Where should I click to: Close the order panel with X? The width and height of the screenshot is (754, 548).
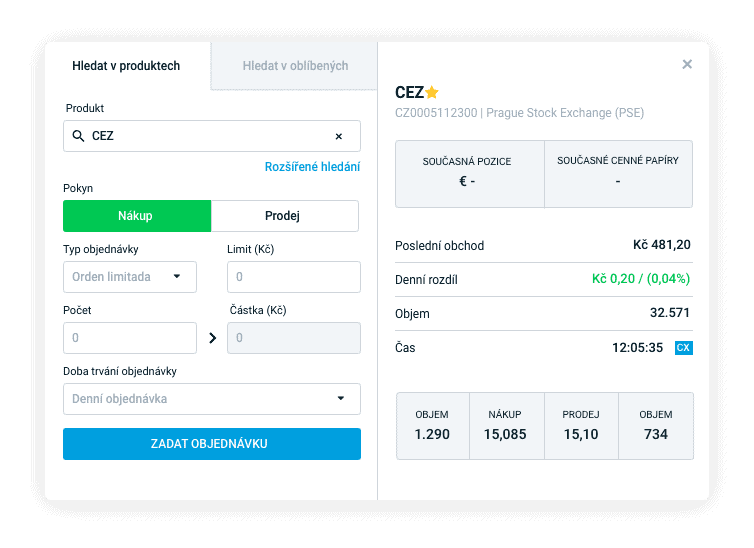point(687,64)
